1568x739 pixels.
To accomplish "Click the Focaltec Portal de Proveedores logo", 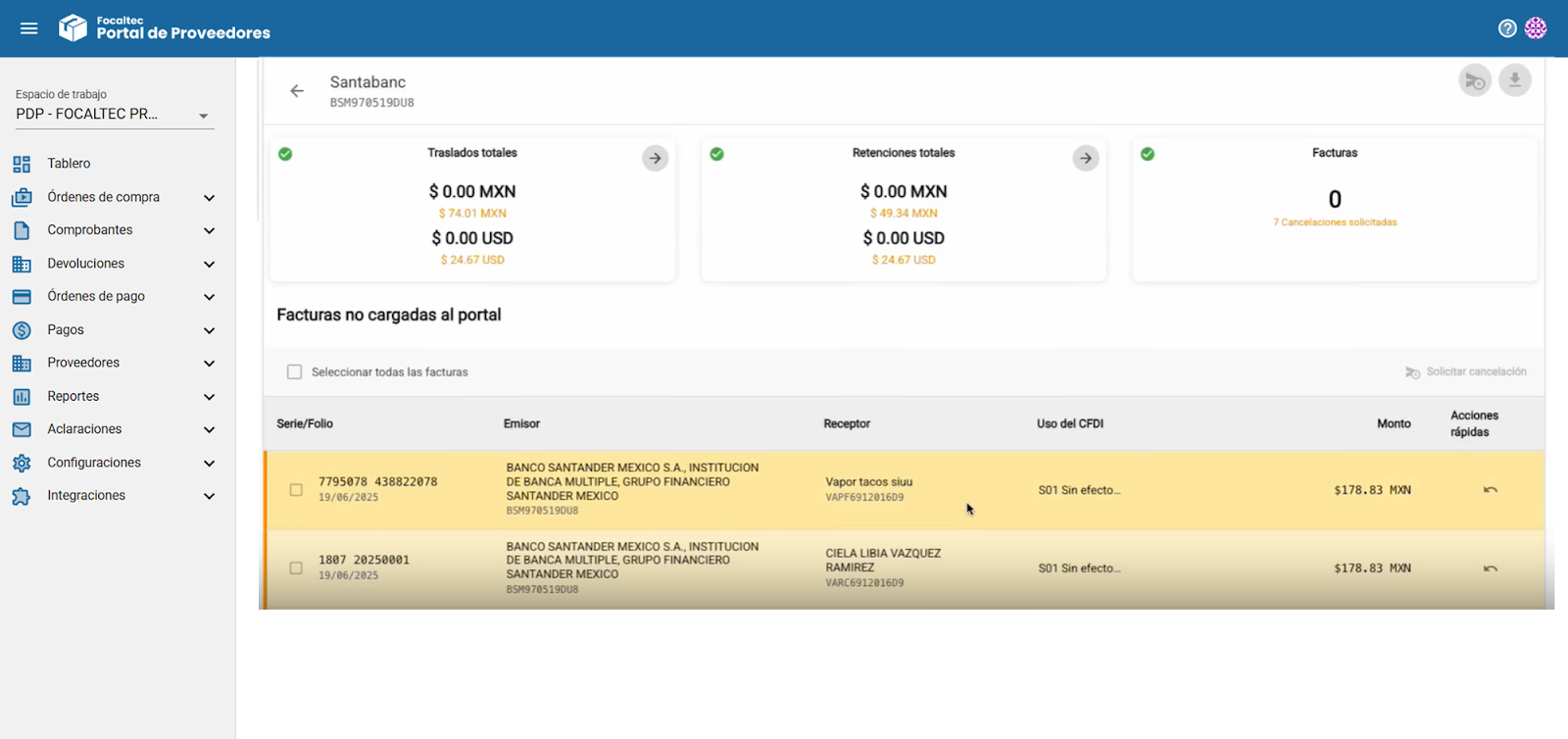I will click(165, 28).
